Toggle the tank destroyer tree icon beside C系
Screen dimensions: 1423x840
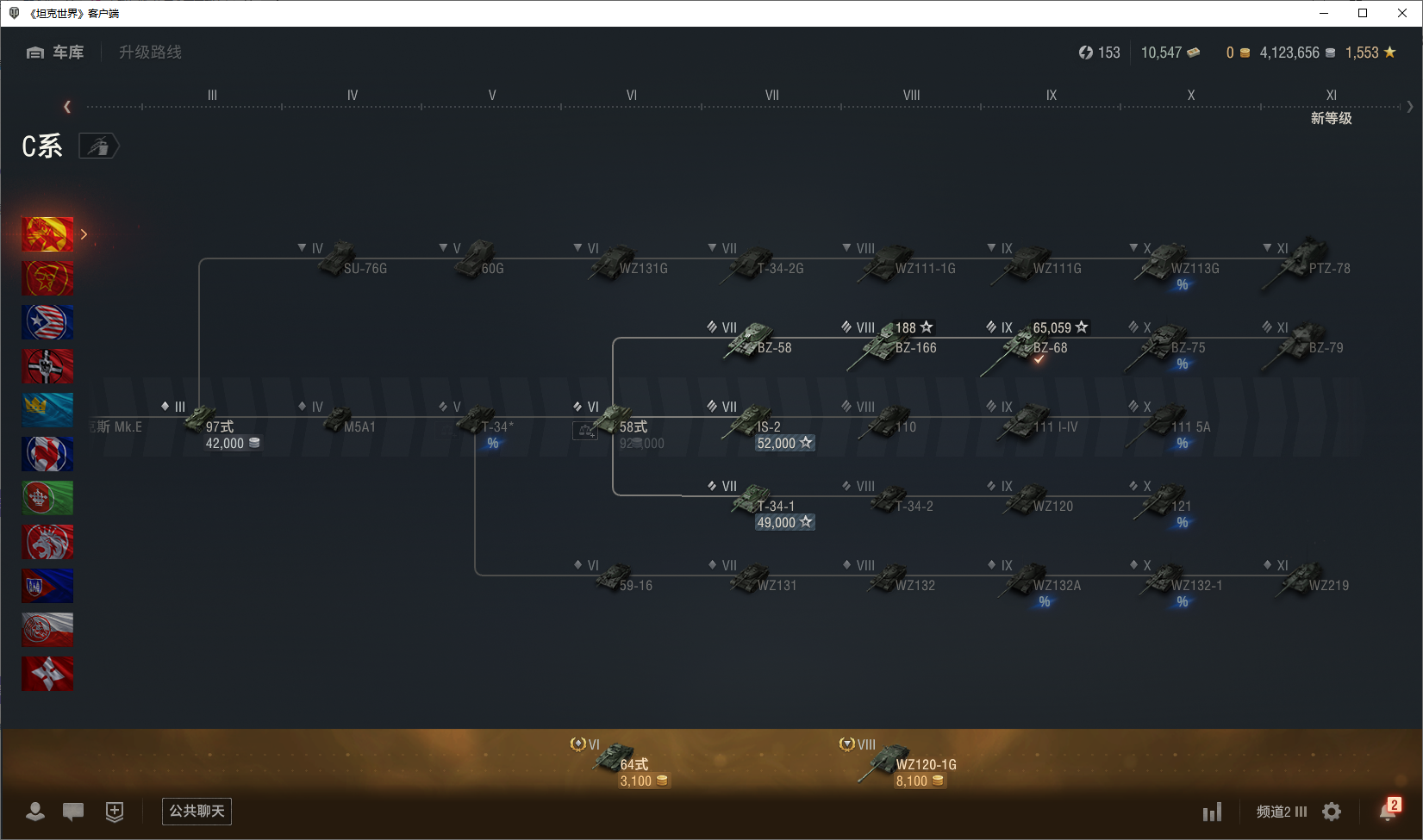99,146
